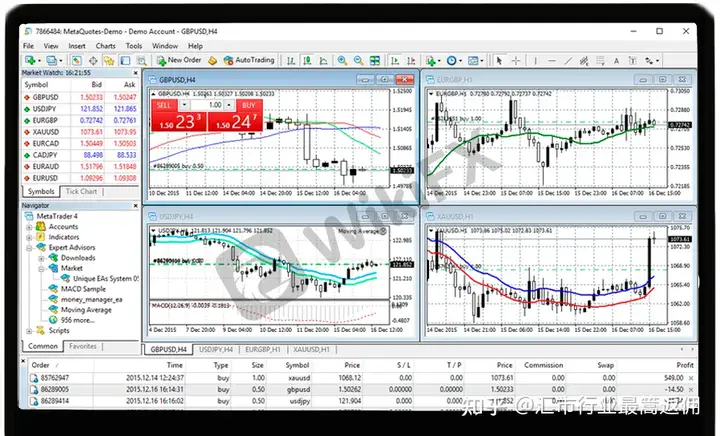Close the Market Watch panel
The width and height of the screenshot is (720, 436).
pos(135,73)
